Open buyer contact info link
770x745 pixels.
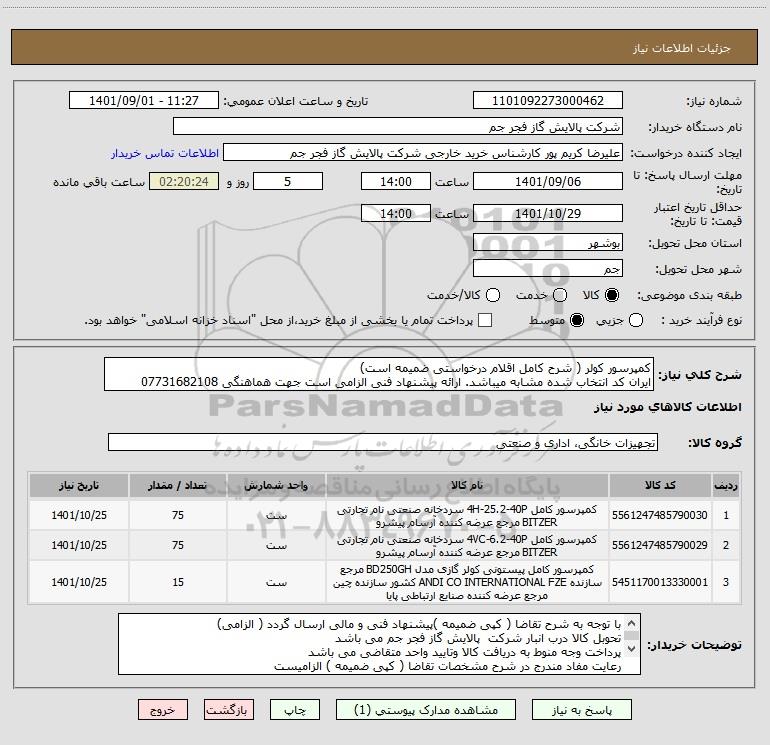[165, 153]
